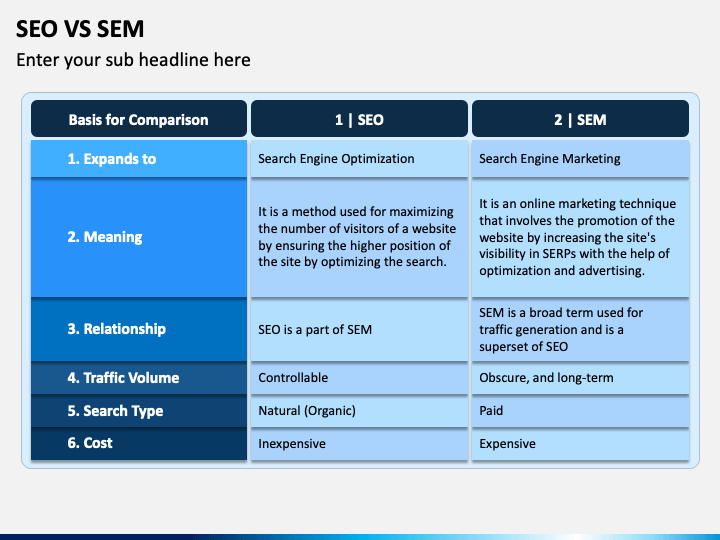Click the 'Search Engine Optimization' cell
The image size is (720, 540).
coord(359,159)
